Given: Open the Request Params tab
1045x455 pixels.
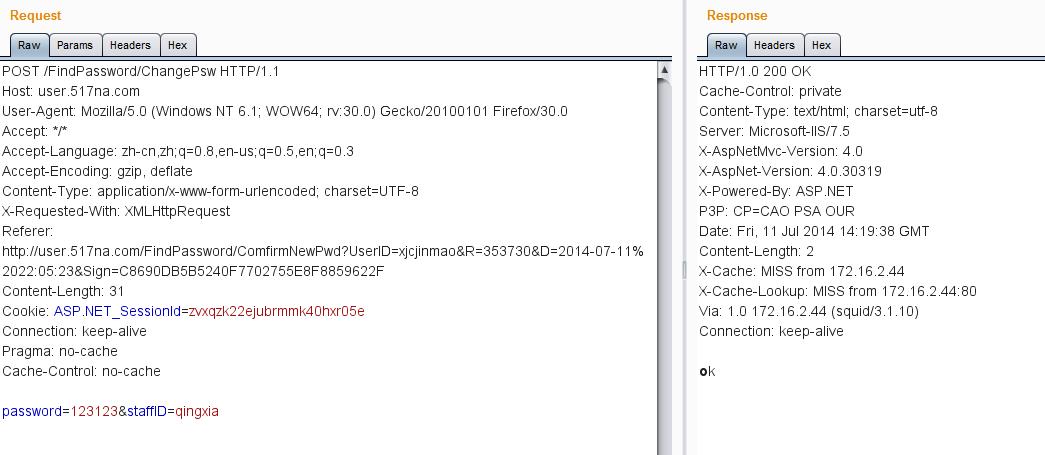Looking at the screenshot, I should [75, 45].
